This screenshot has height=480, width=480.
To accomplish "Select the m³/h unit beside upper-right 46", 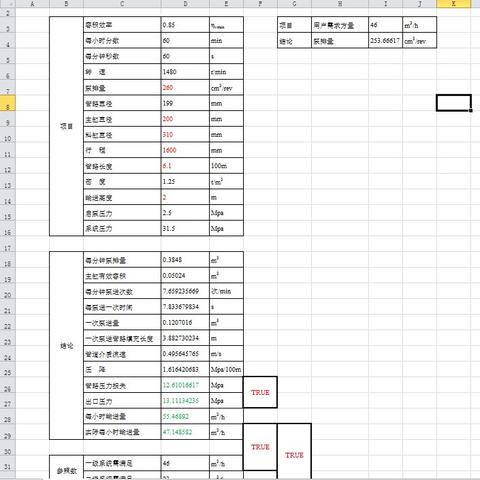I will pyautogui.click(x=420, y=25).
